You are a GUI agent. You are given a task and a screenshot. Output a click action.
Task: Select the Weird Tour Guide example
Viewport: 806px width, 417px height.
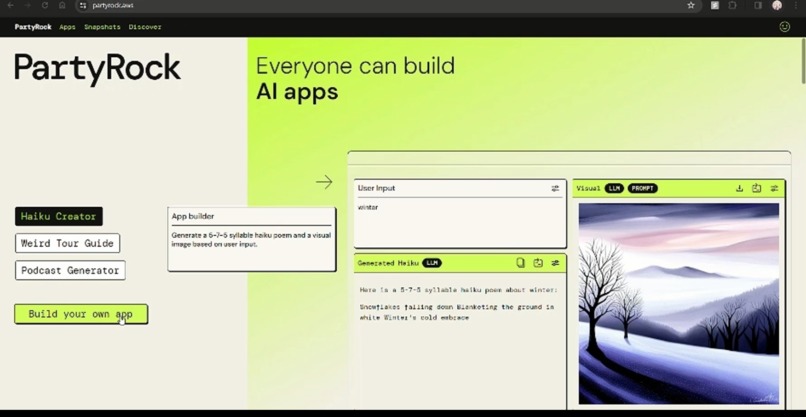click(x=67, y=243)
